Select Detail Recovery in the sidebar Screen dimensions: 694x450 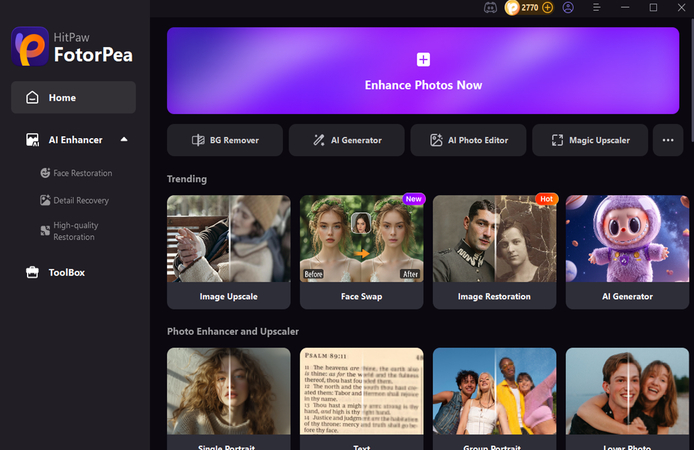click(74, 200)
